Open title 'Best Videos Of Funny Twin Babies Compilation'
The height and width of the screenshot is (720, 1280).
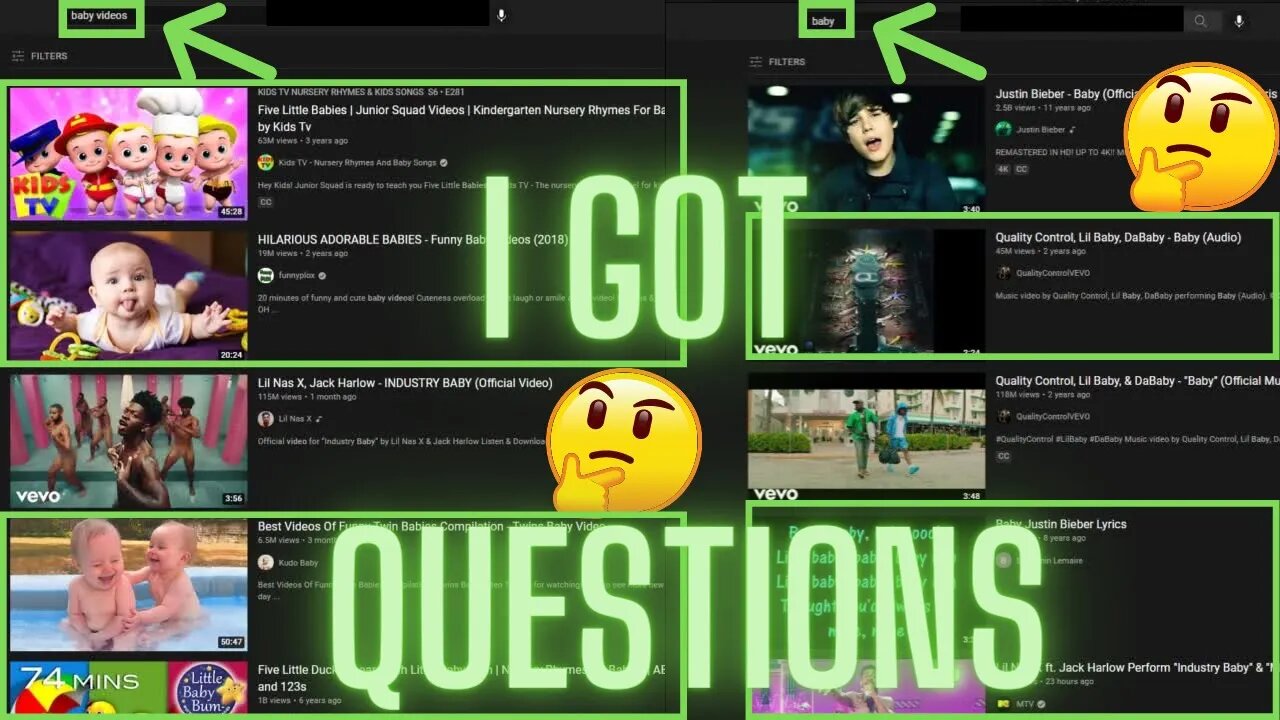(x=432, y=526)
